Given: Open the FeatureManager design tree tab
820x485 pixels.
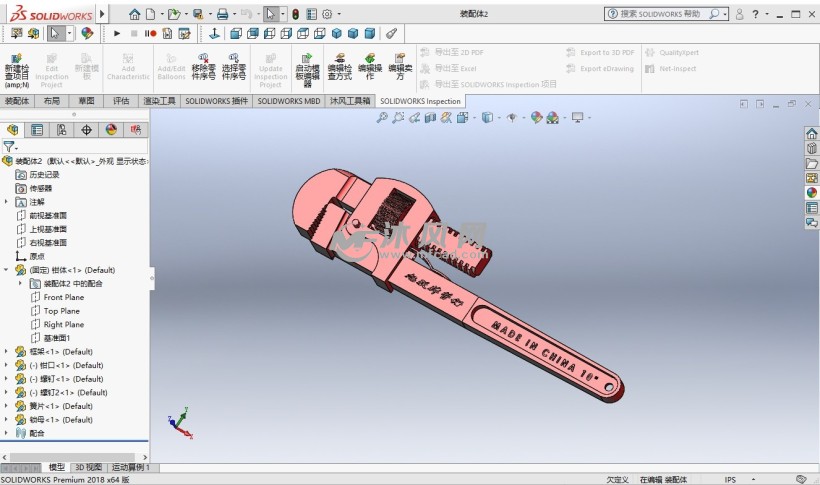Looking at the screenshot, I should click(x=12, y=129).
